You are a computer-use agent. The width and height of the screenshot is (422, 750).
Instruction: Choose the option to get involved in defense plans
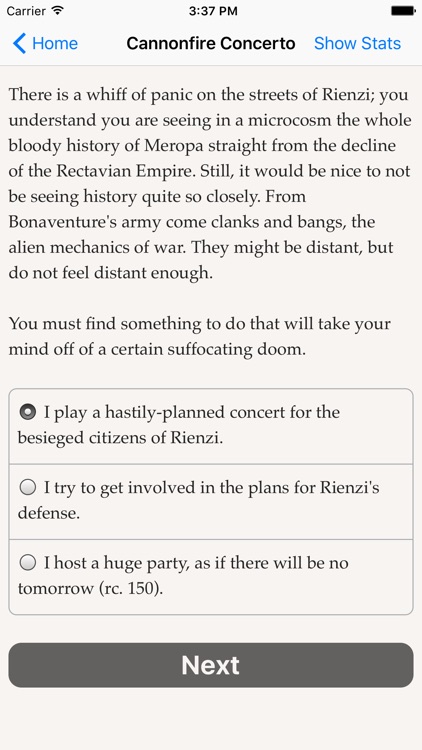[211, 502]
